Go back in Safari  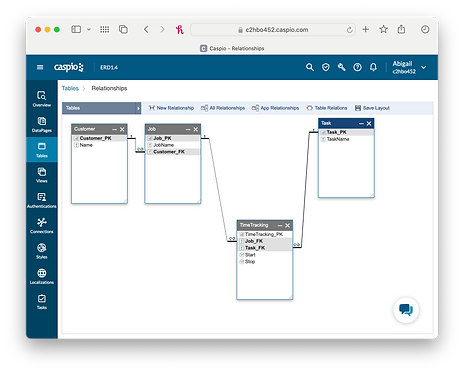(x=146, y=29)
